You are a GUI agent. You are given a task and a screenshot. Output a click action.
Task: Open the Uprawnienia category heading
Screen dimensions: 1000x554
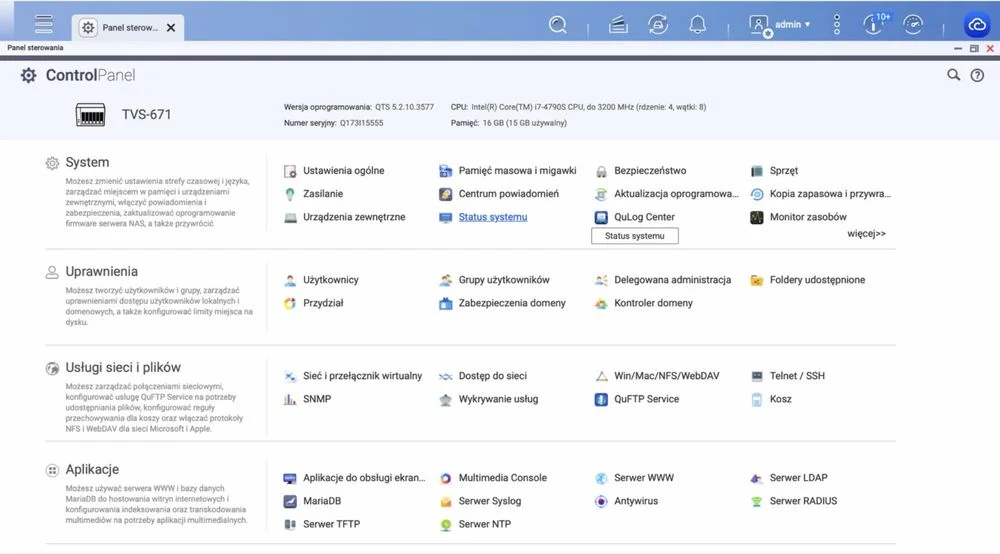click(x=101, y=272)
